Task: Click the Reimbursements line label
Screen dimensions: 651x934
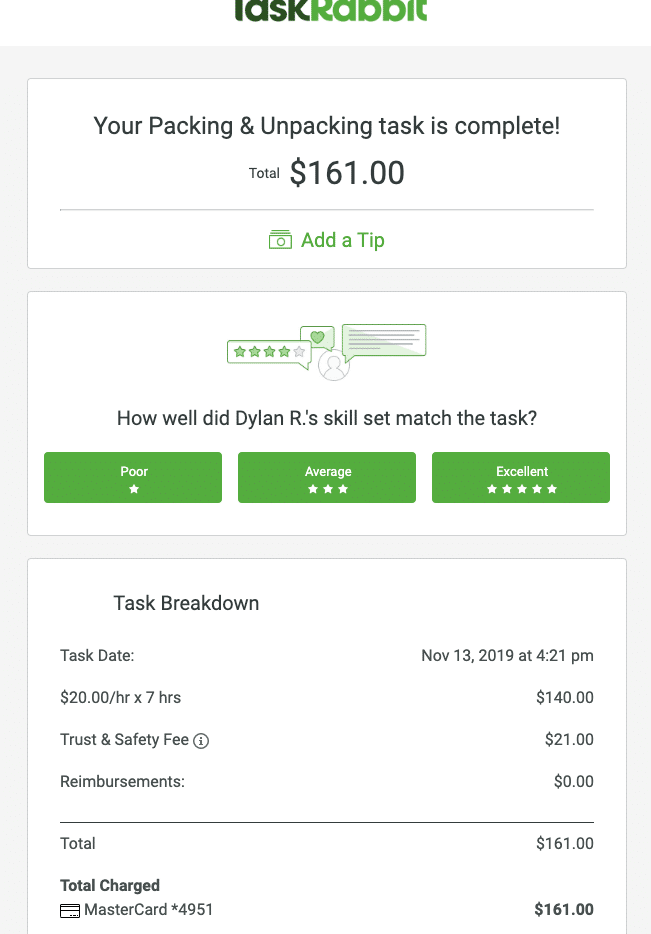Action: (x=122, y=782)
